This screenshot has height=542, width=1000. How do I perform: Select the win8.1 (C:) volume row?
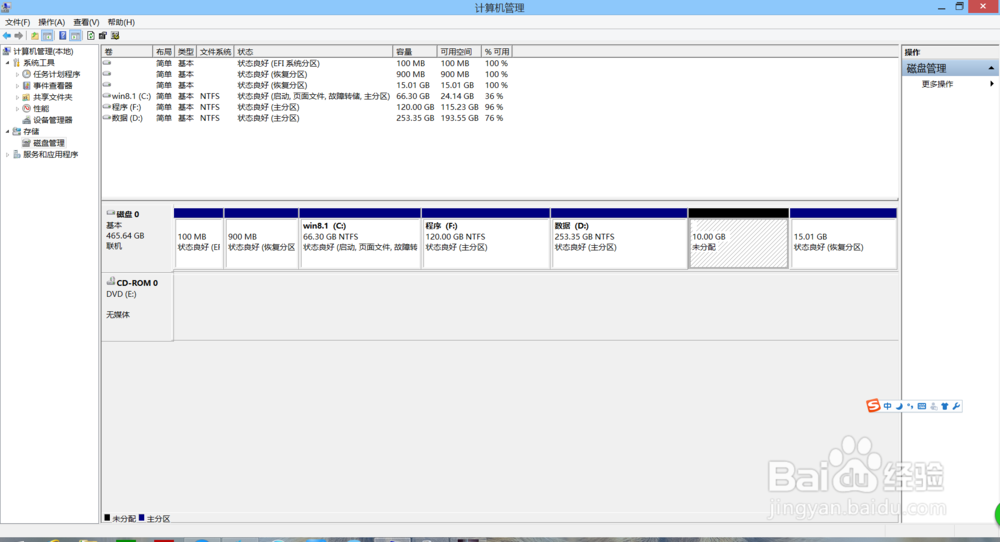point(306,96)
